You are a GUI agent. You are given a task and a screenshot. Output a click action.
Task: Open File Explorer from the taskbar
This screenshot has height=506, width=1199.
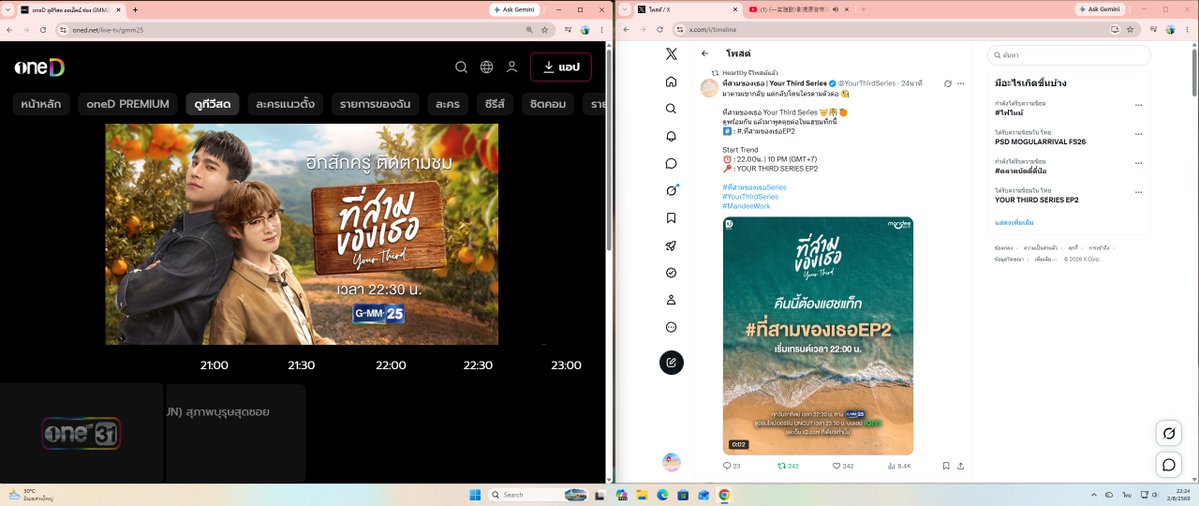click(x=642, y=495)
